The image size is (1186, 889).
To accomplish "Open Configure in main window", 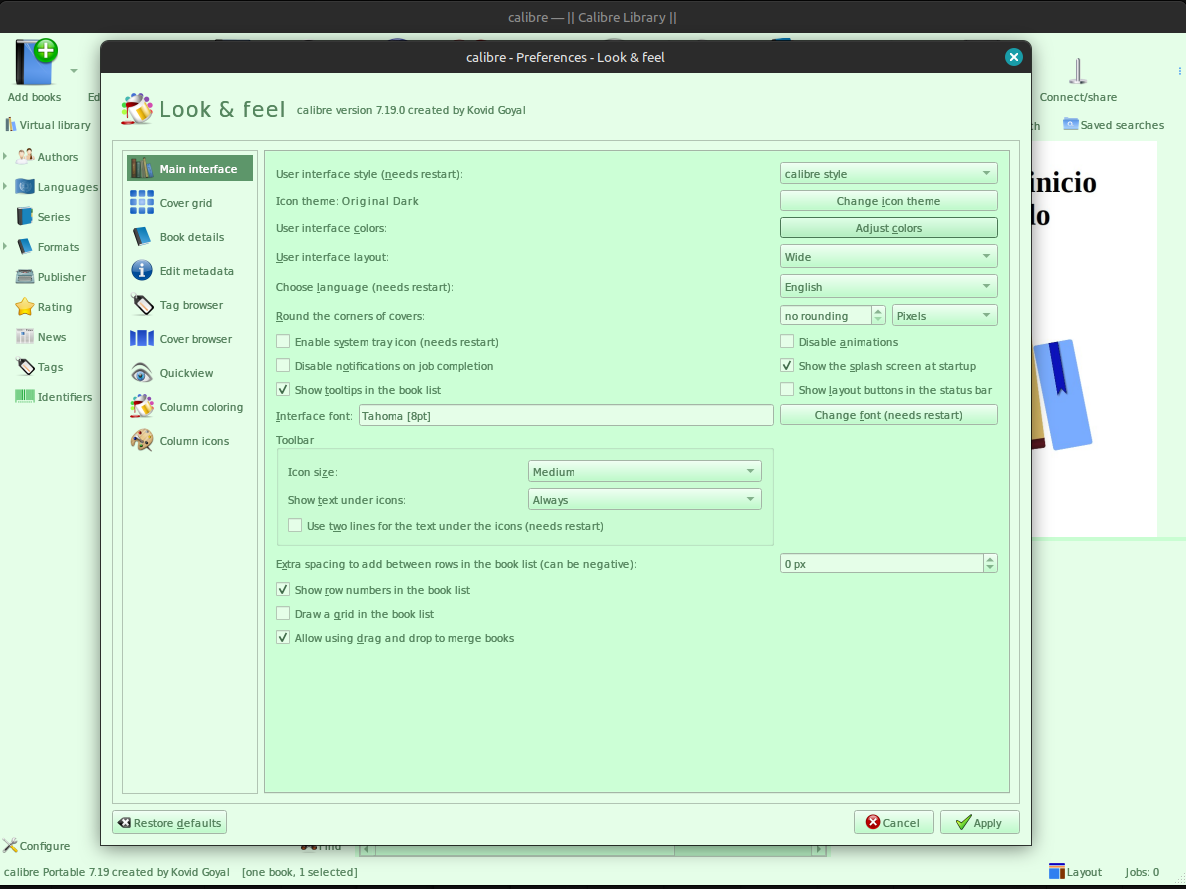I will click(x=36, y=846).
